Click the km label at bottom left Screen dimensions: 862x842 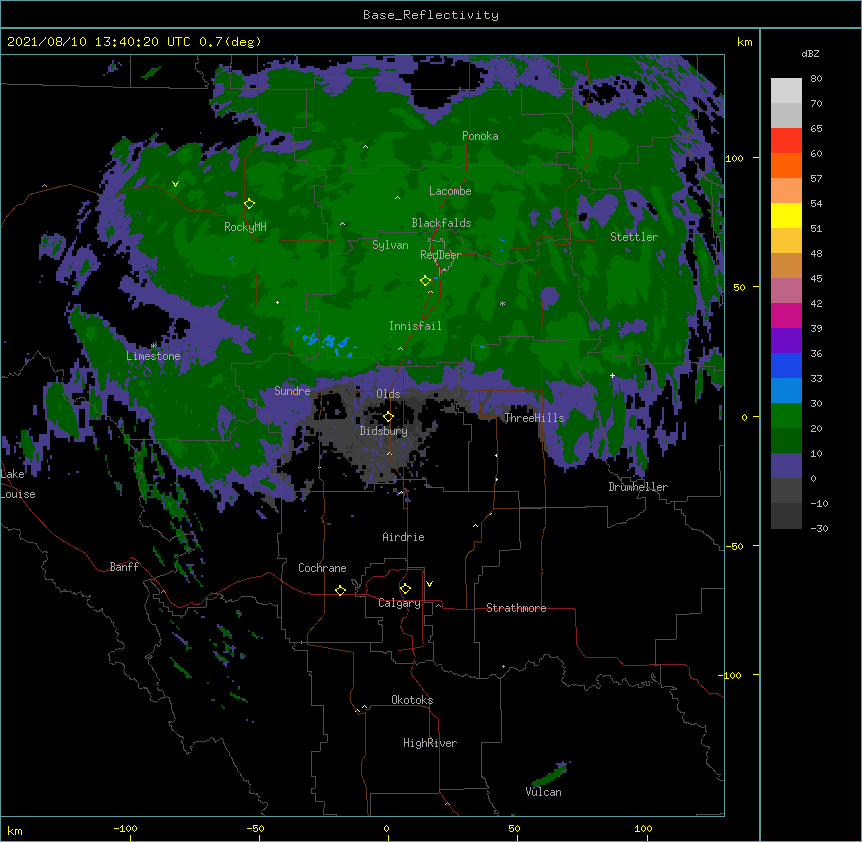[x=15, y=831]
